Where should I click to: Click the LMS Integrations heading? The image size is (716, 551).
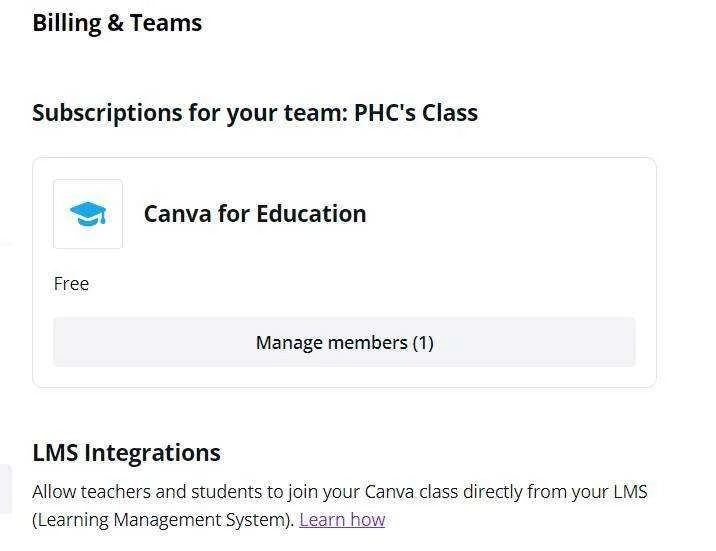[x=126, y=453]
